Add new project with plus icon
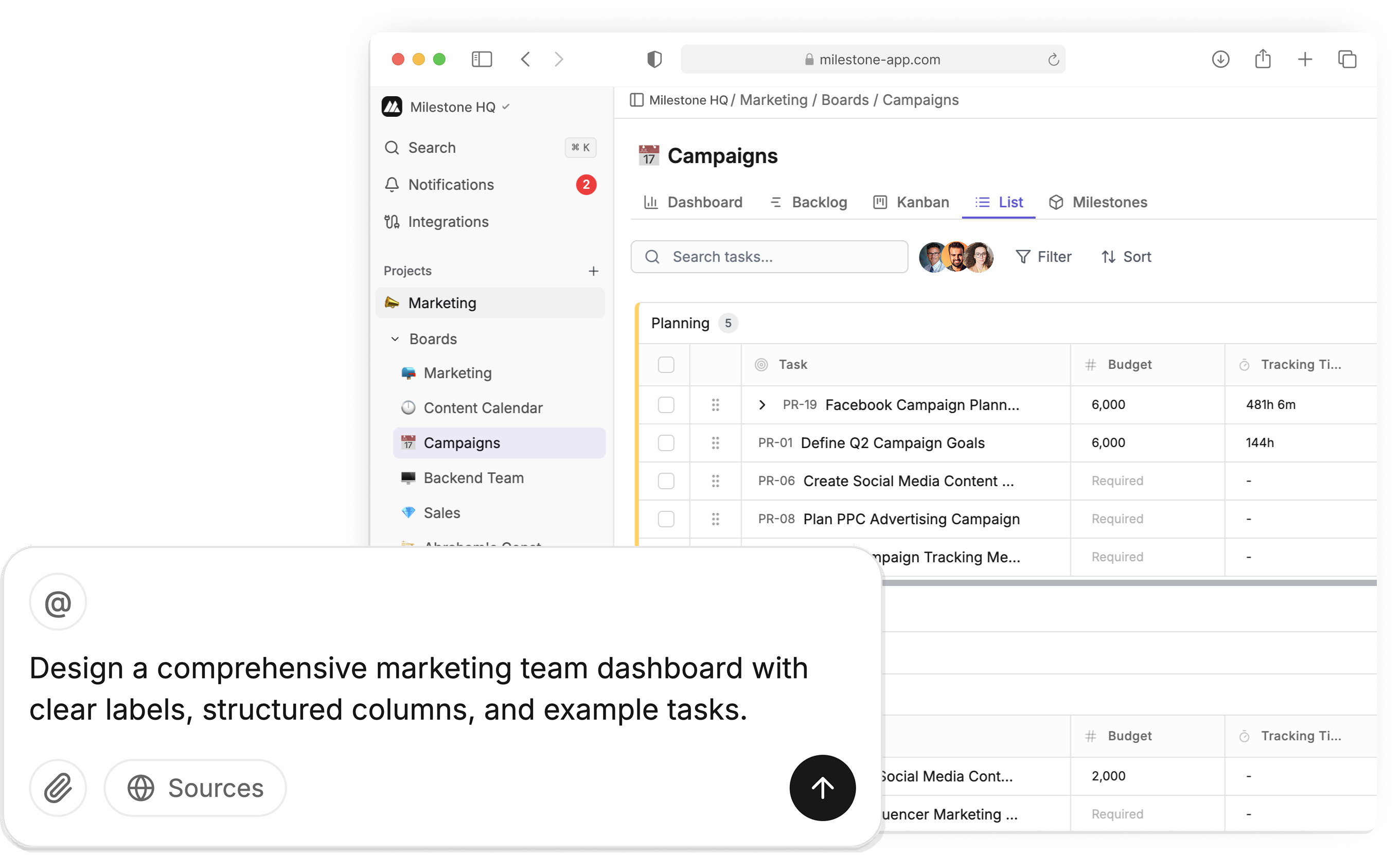The image size is (1400, 855). [x=593, y=271]
